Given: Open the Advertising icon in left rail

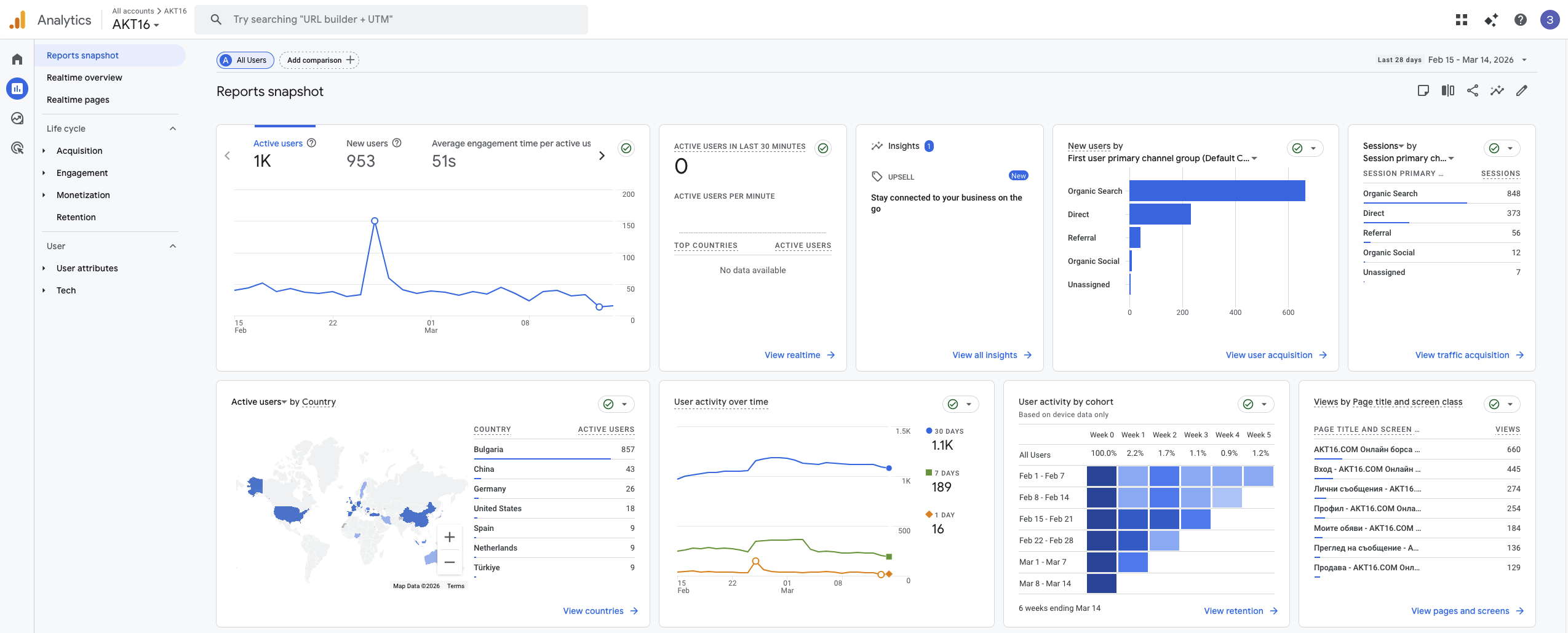Looking at the screenshot, I should [x=17, y=148].
